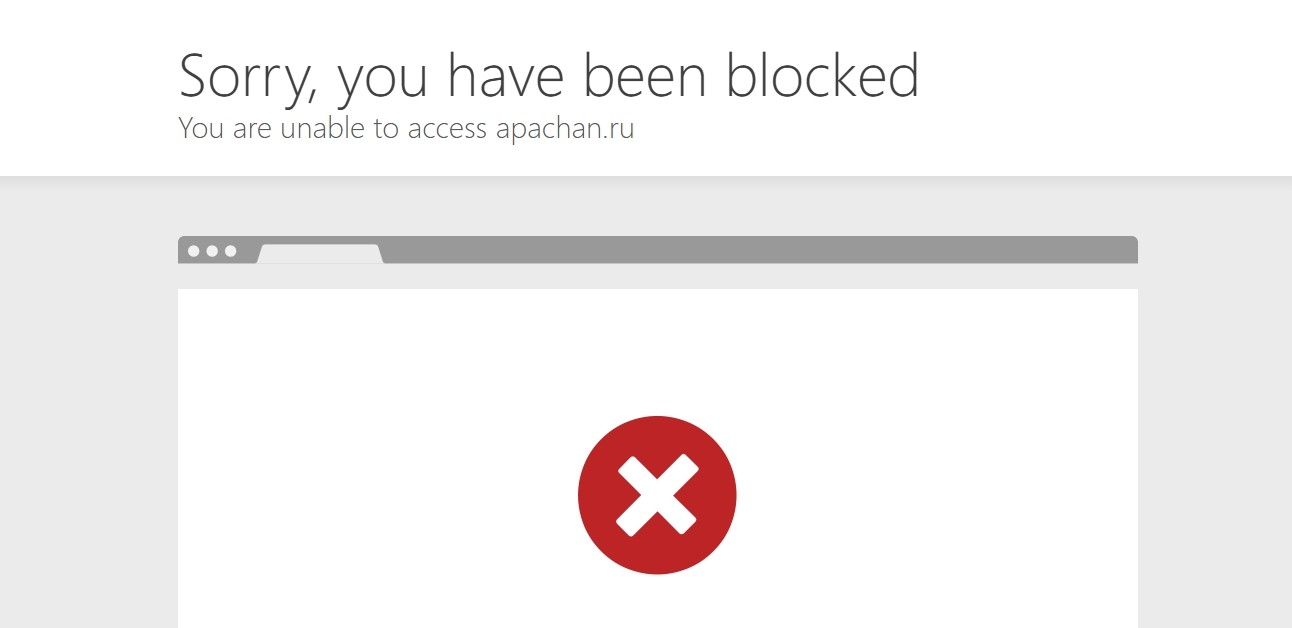Click the first white dot in browser illustration
The width and height of the screenshot is (1292, 628).
(194, 251)
